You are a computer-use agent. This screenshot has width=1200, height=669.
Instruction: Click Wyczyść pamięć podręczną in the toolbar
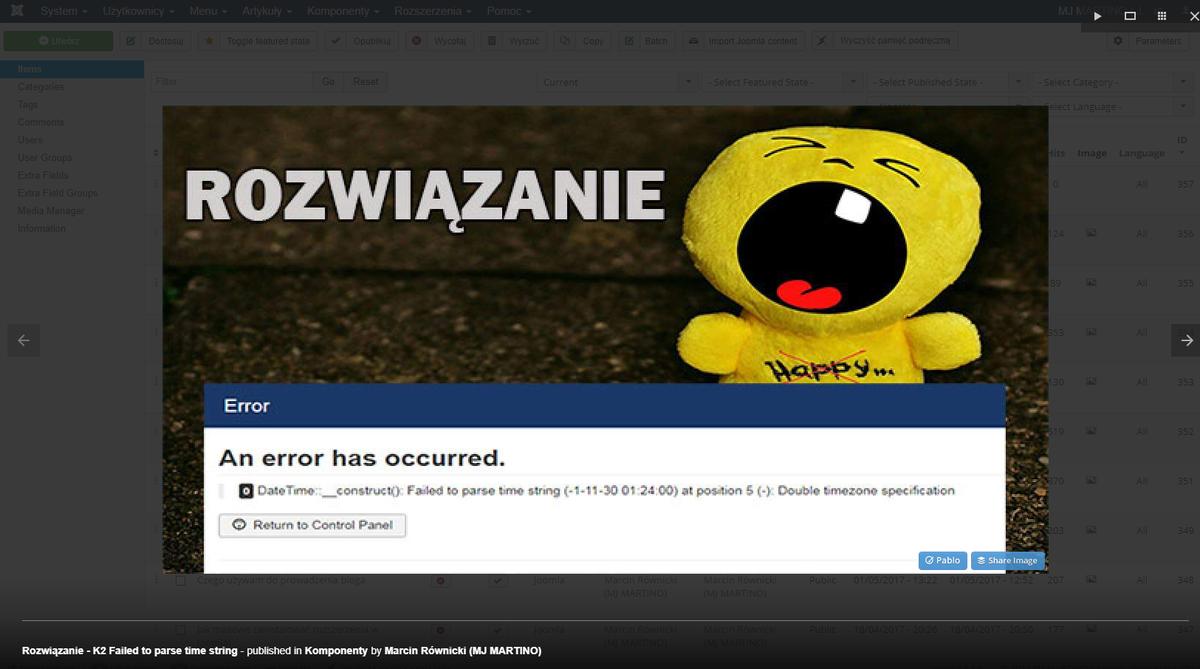pyautogui.click(x=885, y=41)
